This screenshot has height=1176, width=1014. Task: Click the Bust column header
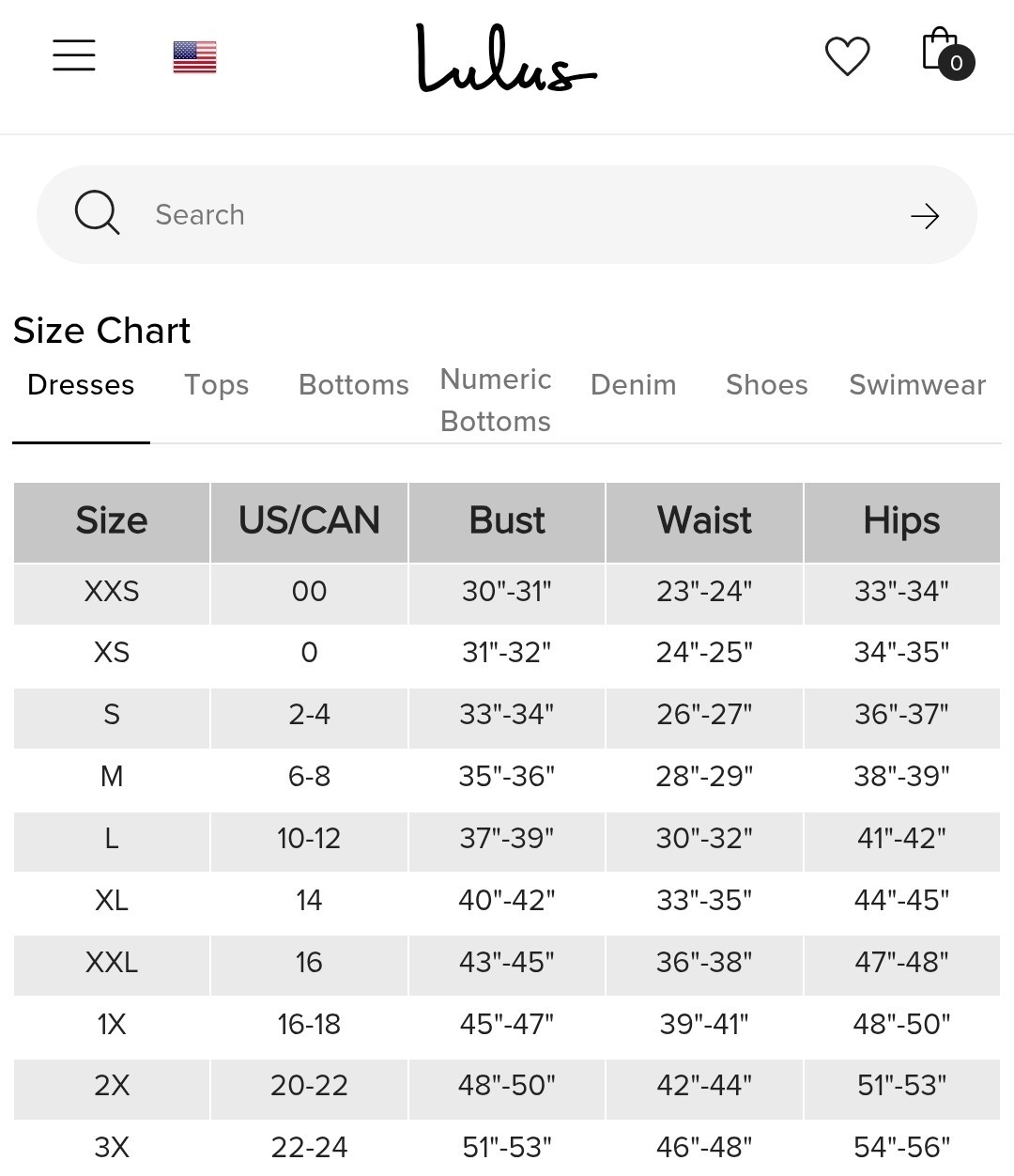click(507, 522)
